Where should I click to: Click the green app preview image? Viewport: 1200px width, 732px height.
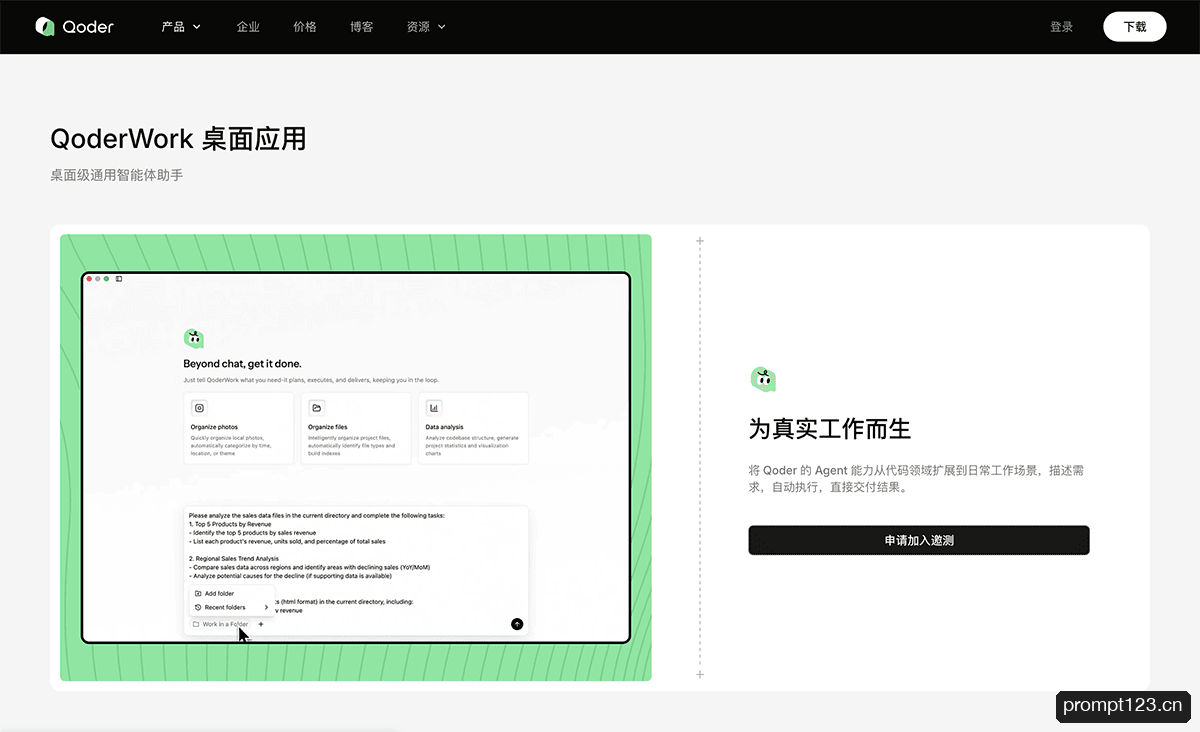pyautogui.click(x=356, y=458)
